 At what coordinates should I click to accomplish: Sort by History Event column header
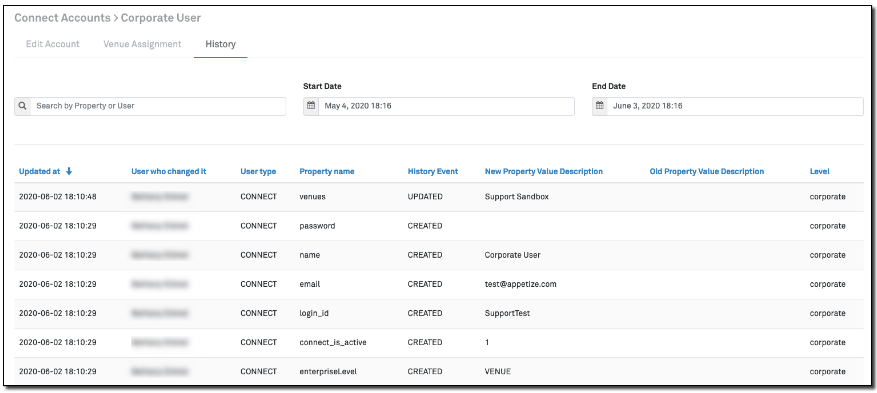(433, 172)
